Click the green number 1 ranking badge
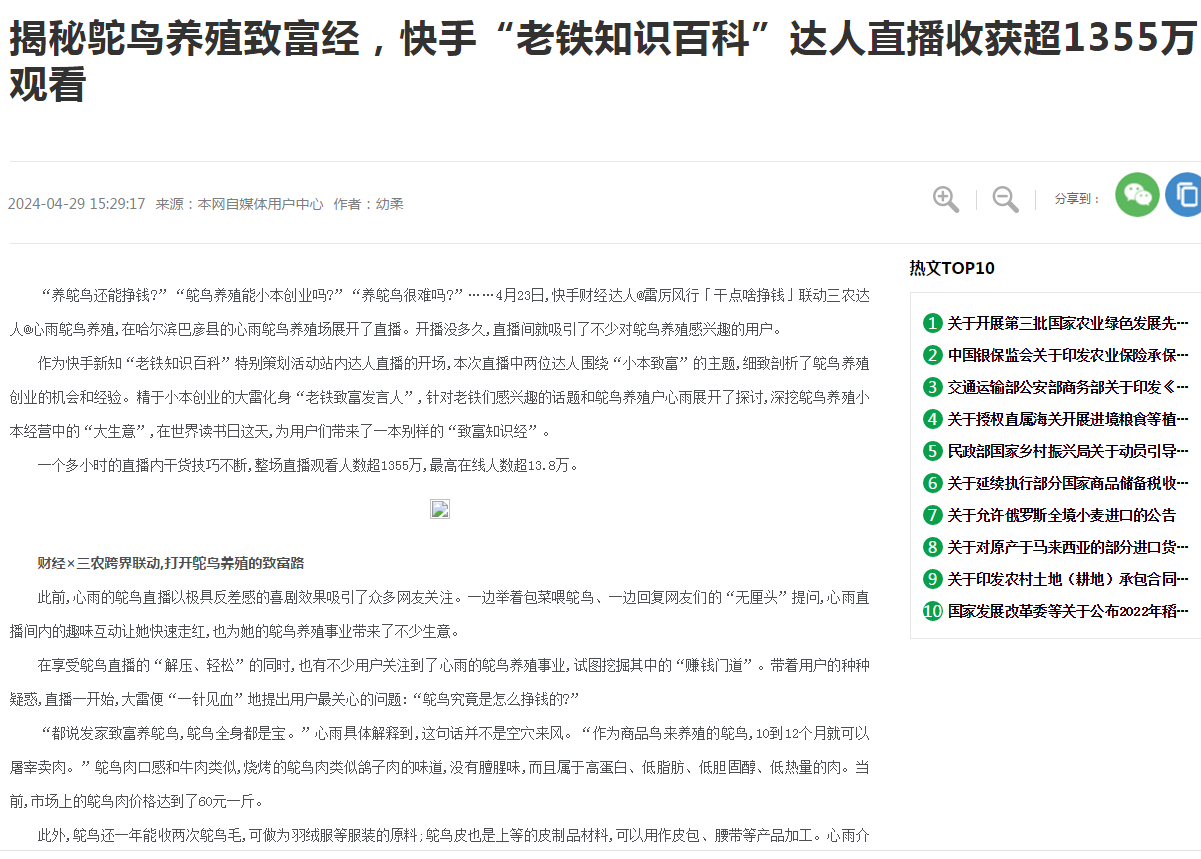This screenshot has width=1201, height=859. click(x=933, y=323)
